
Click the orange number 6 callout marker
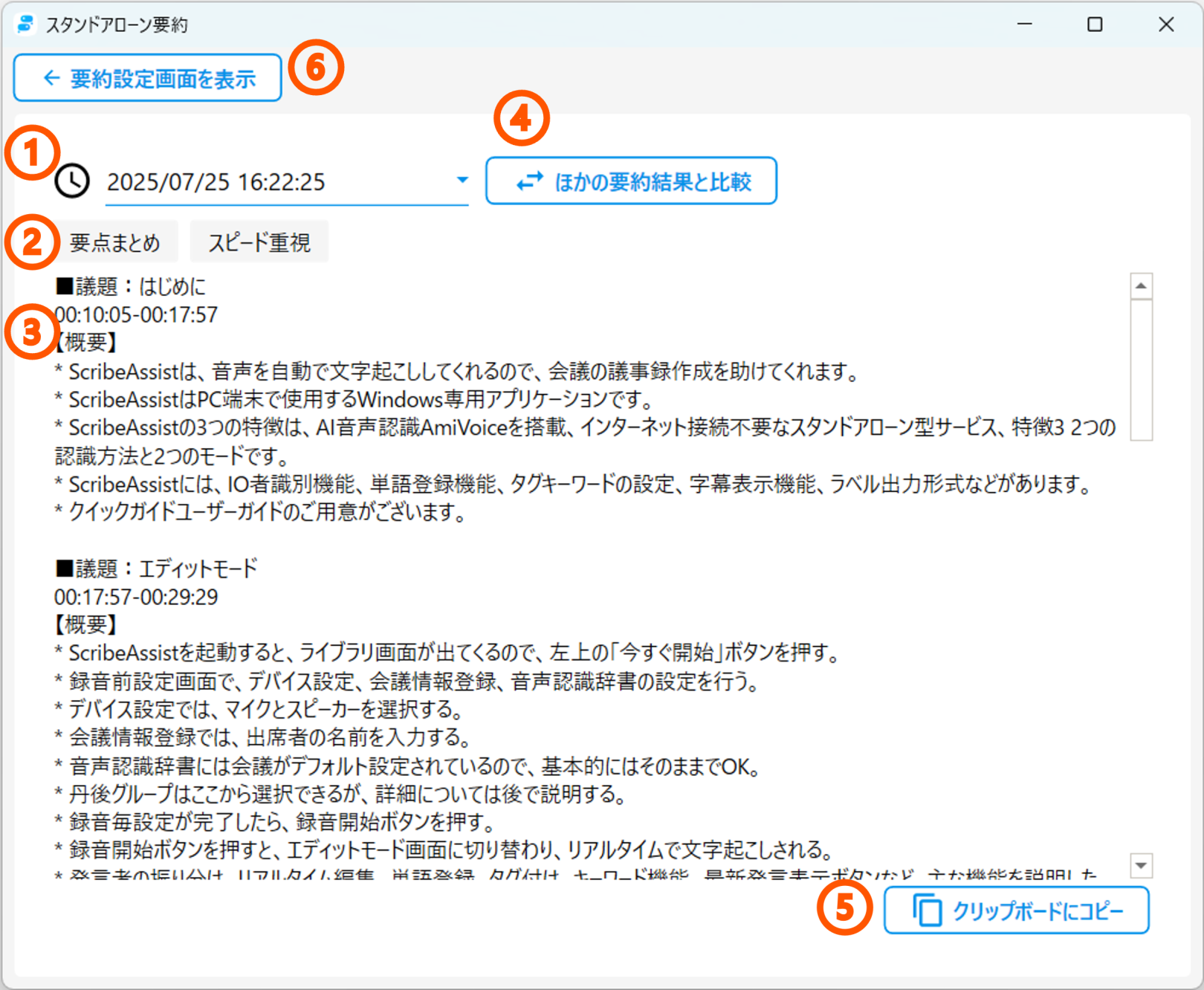[316, 68]
